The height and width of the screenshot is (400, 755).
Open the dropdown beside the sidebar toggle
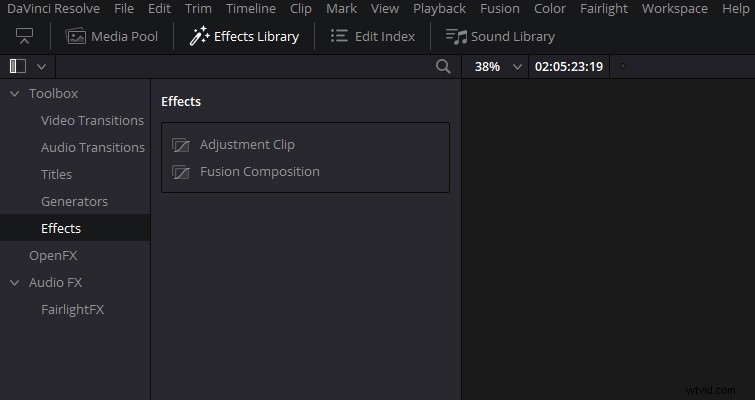(41, 67)
